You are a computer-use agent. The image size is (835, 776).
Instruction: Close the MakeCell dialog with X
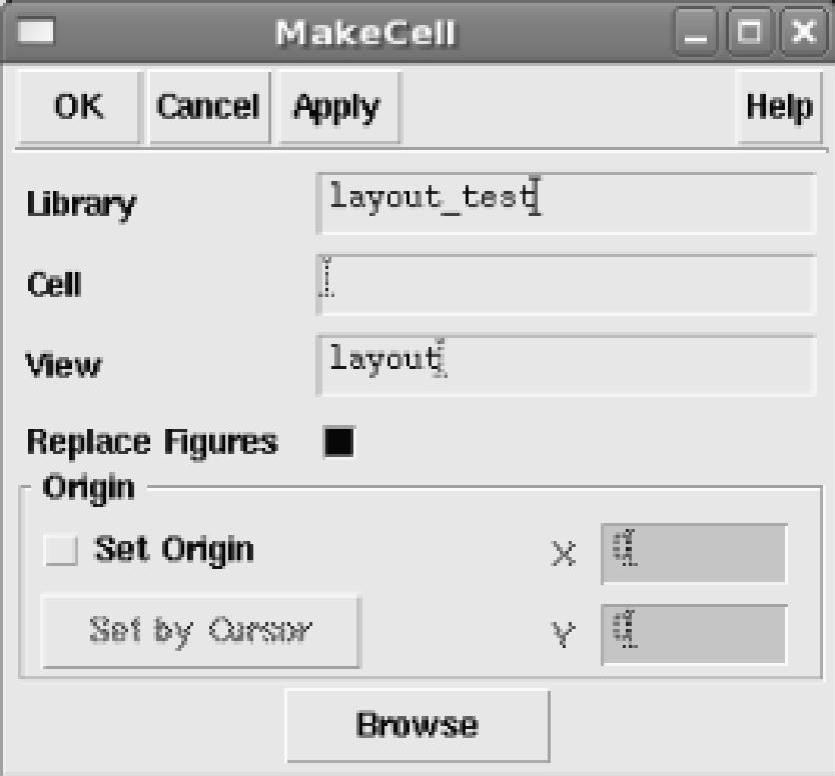[803, 32]
